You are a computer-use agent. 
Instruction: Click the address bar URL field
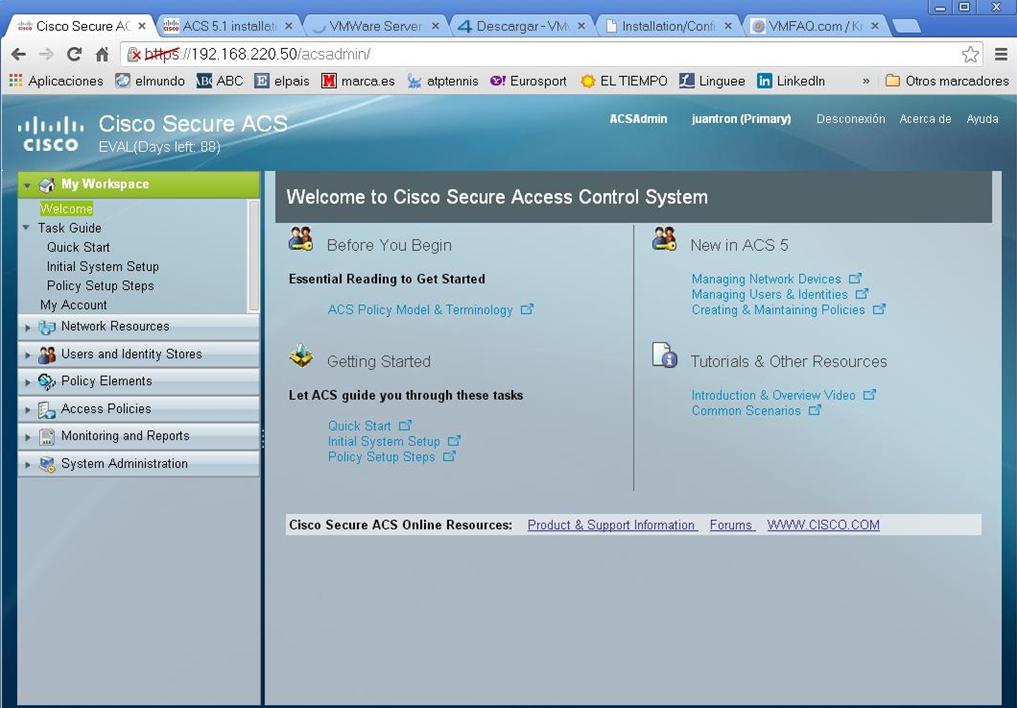coord(551,54)
